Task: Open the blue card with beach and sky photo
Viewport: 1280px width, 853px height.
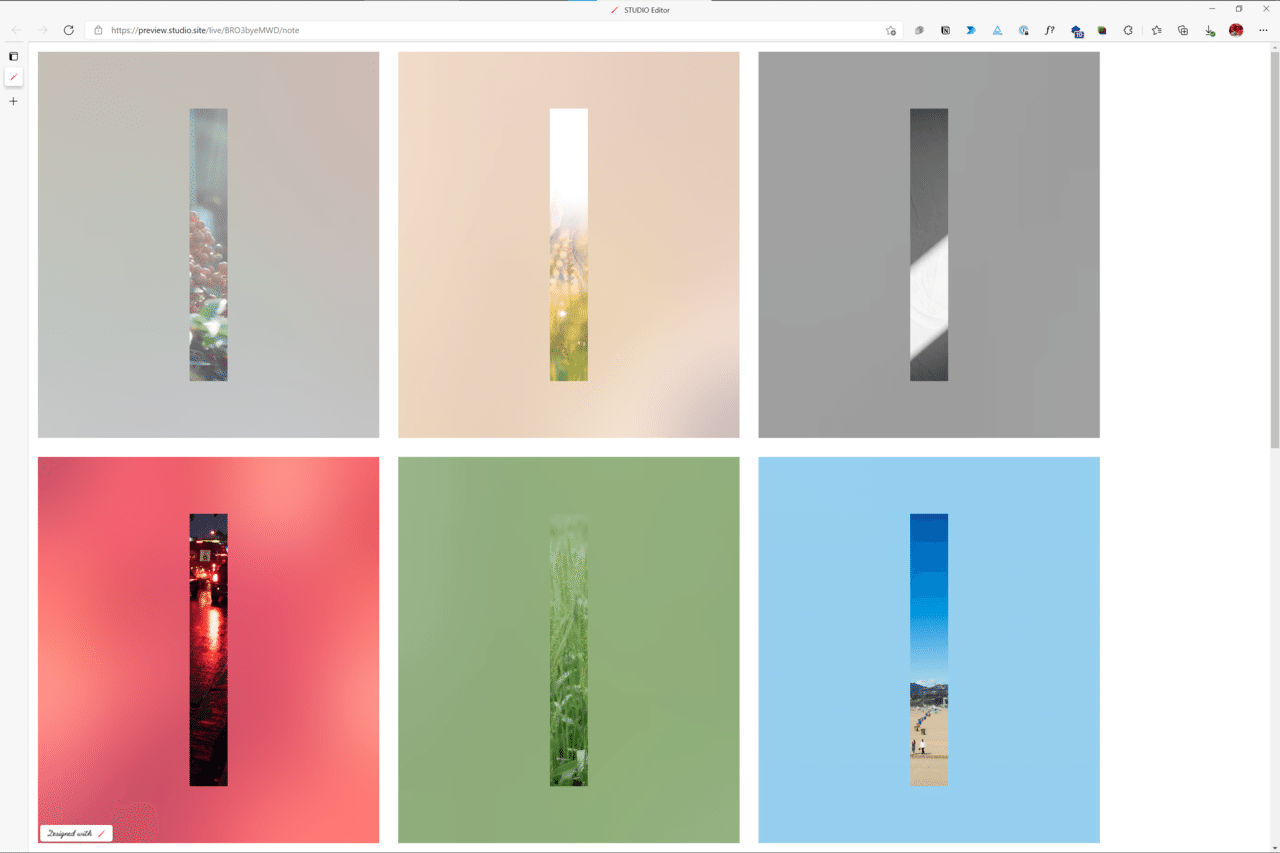Action: click(x=928, y=650)
